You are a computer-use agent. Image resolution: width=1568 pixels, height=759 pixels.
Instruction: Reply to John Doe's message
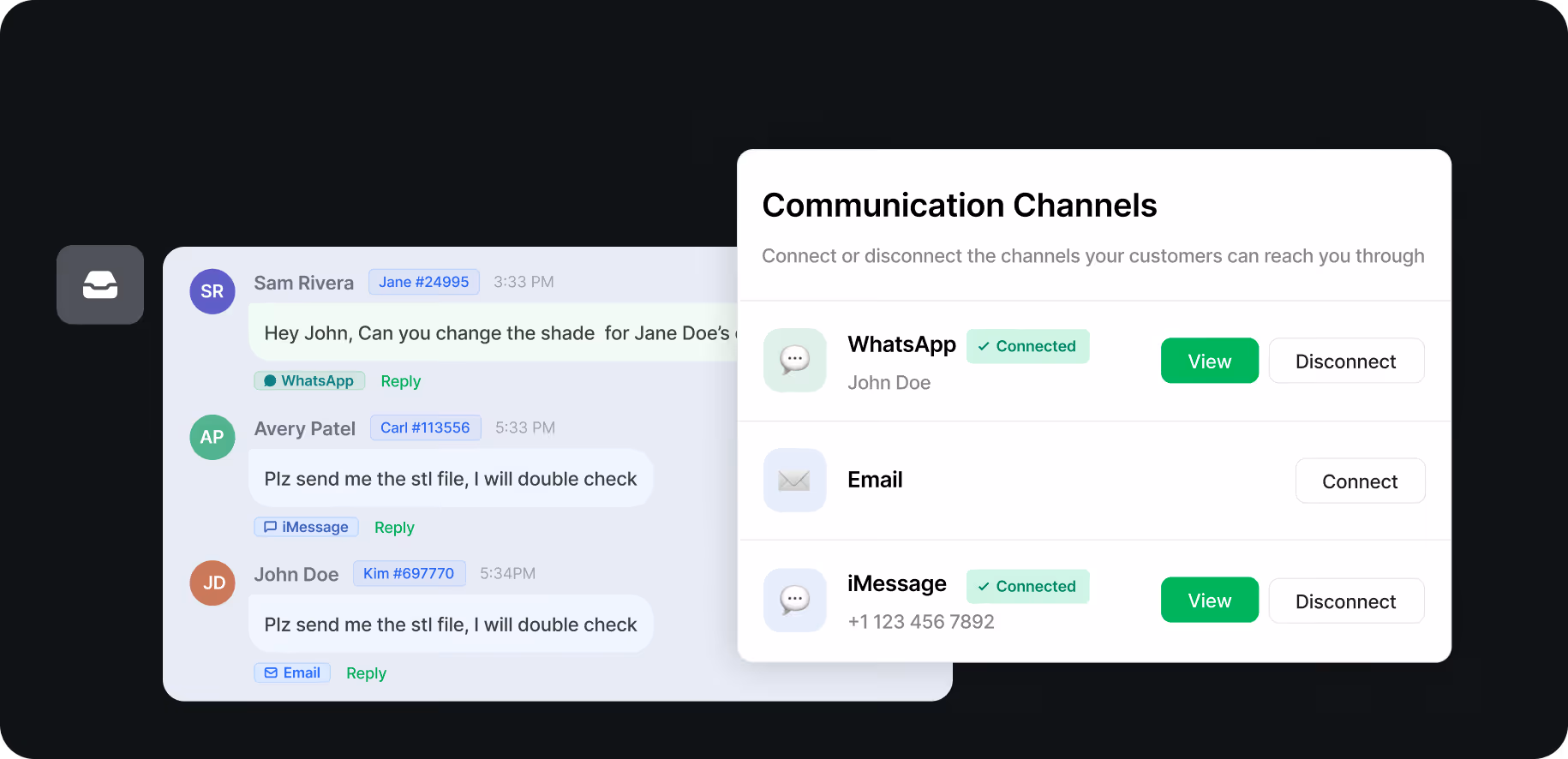367,673
